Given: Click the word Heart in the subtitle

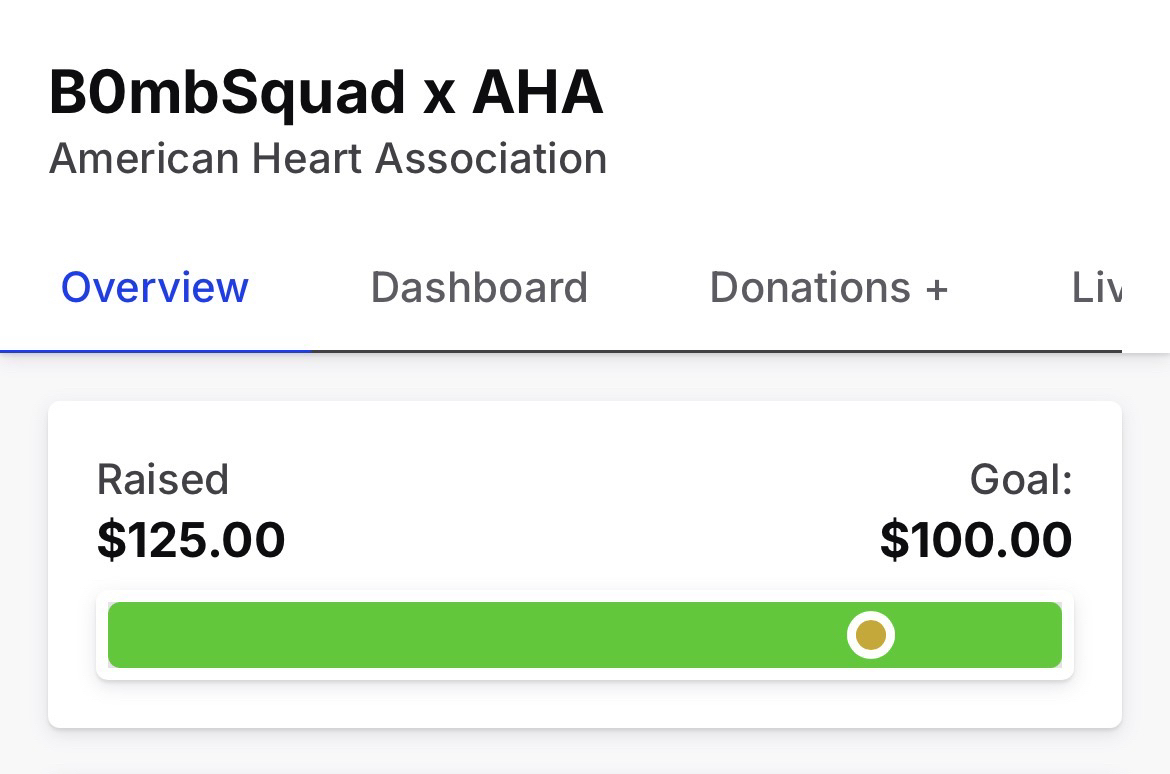Looking at the screenshot, I should (308, 159).
